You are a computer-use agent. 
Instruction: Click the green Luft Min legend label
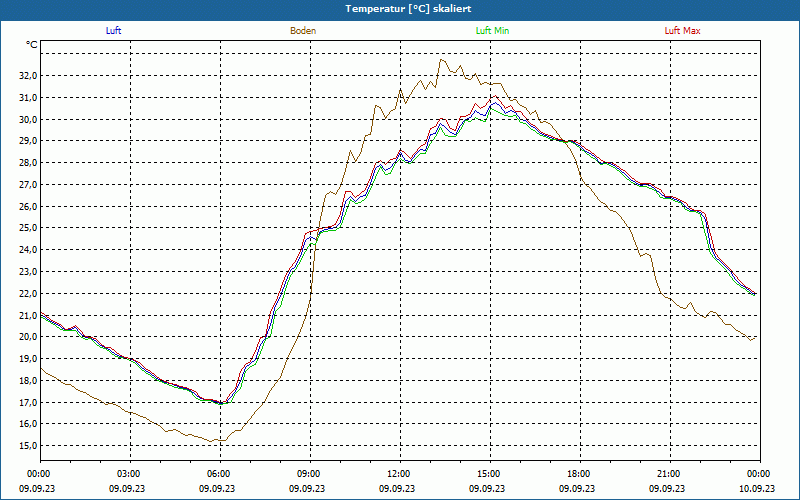tap(492, 31)
